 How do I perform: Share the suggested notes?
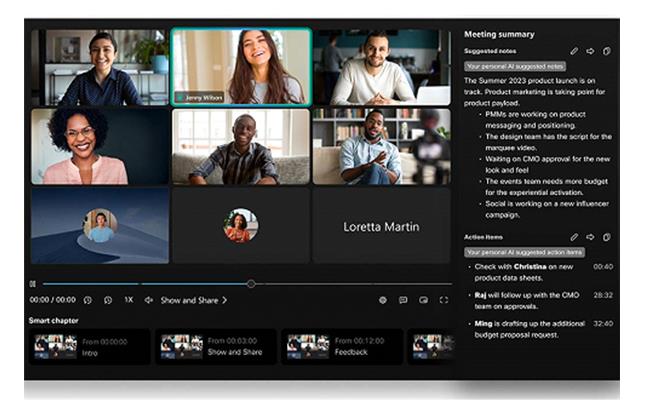click(590, 51)
